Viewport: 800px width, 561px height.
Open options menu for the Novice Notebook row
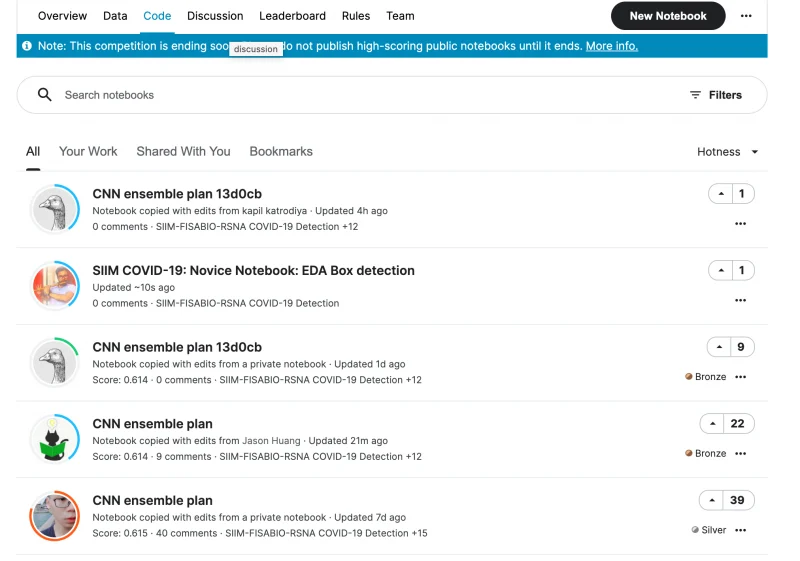pyautogui.click(x=740, y=300)
